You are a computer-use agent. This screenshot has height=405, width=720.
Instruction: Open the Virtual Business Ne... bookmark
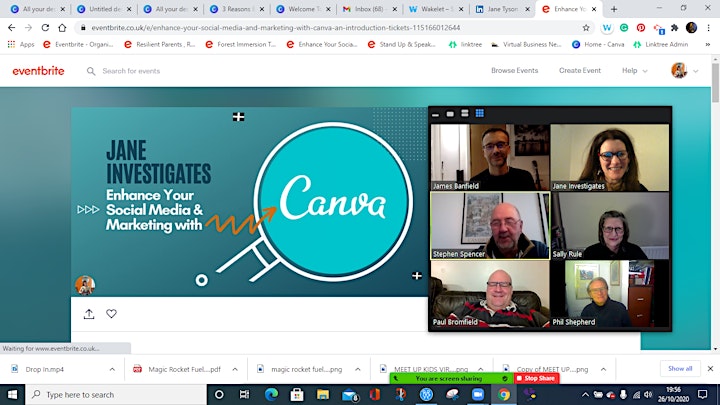526,45
